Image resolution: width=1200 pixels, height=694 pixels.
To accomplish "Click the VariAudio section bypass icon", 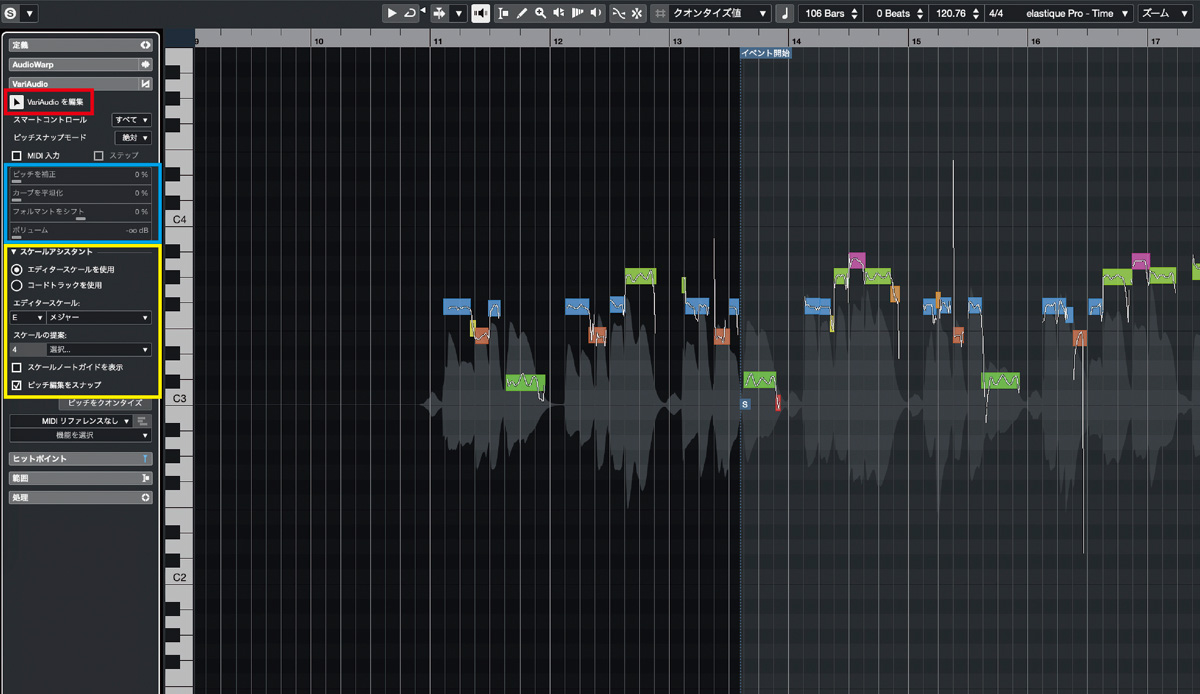I will pyautogui.click(x=146, y=84).
